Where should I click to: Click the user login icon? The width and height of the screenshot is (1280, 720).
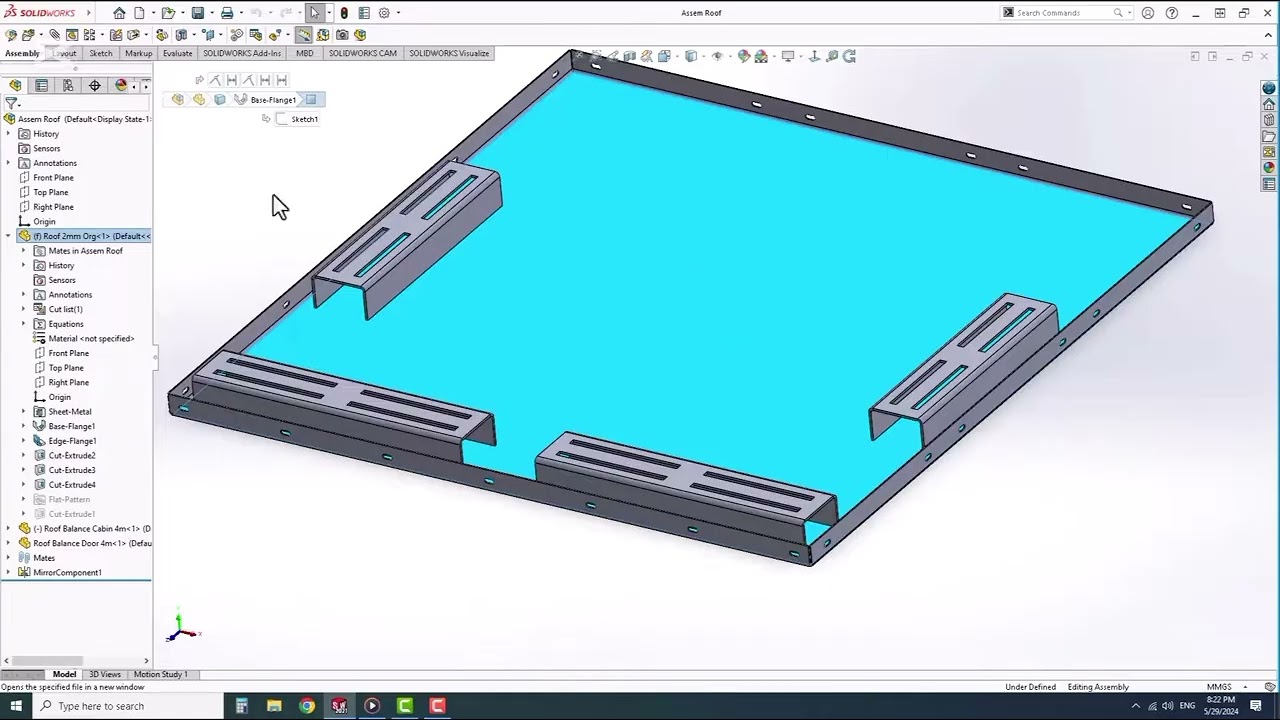coord(1148,13)
